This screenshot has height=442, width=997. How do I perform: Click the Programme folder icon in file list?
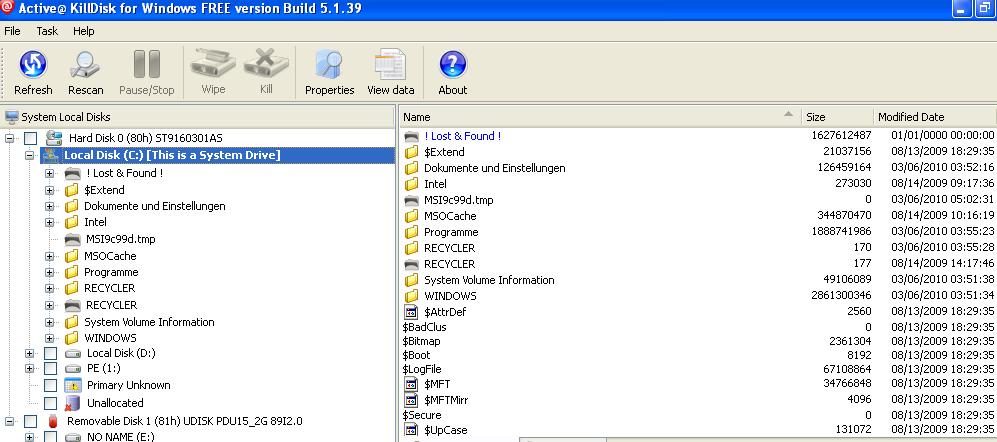[412, 232]
